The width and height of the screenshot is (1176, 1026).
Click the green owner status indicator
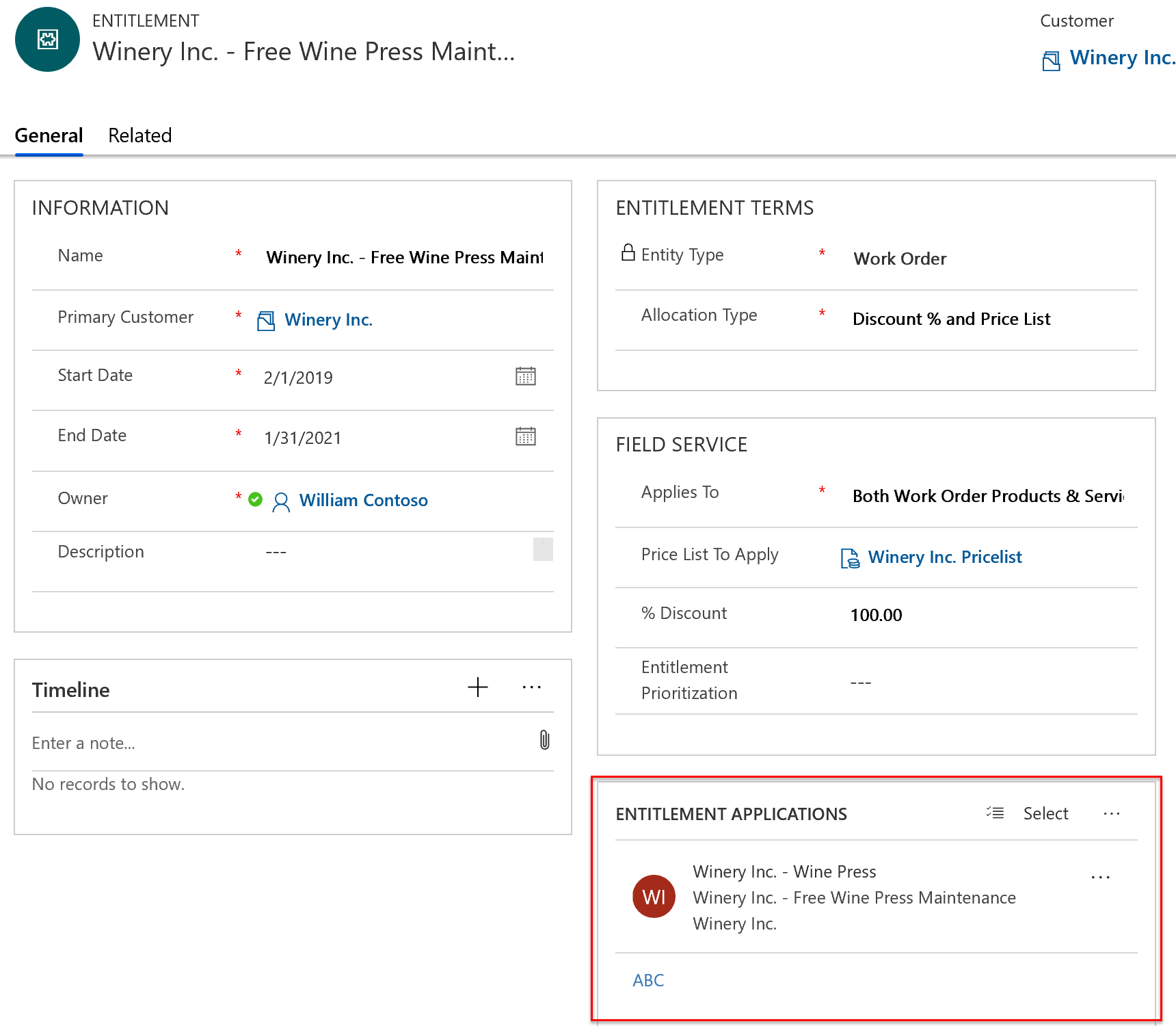click(x=256, y=500)
